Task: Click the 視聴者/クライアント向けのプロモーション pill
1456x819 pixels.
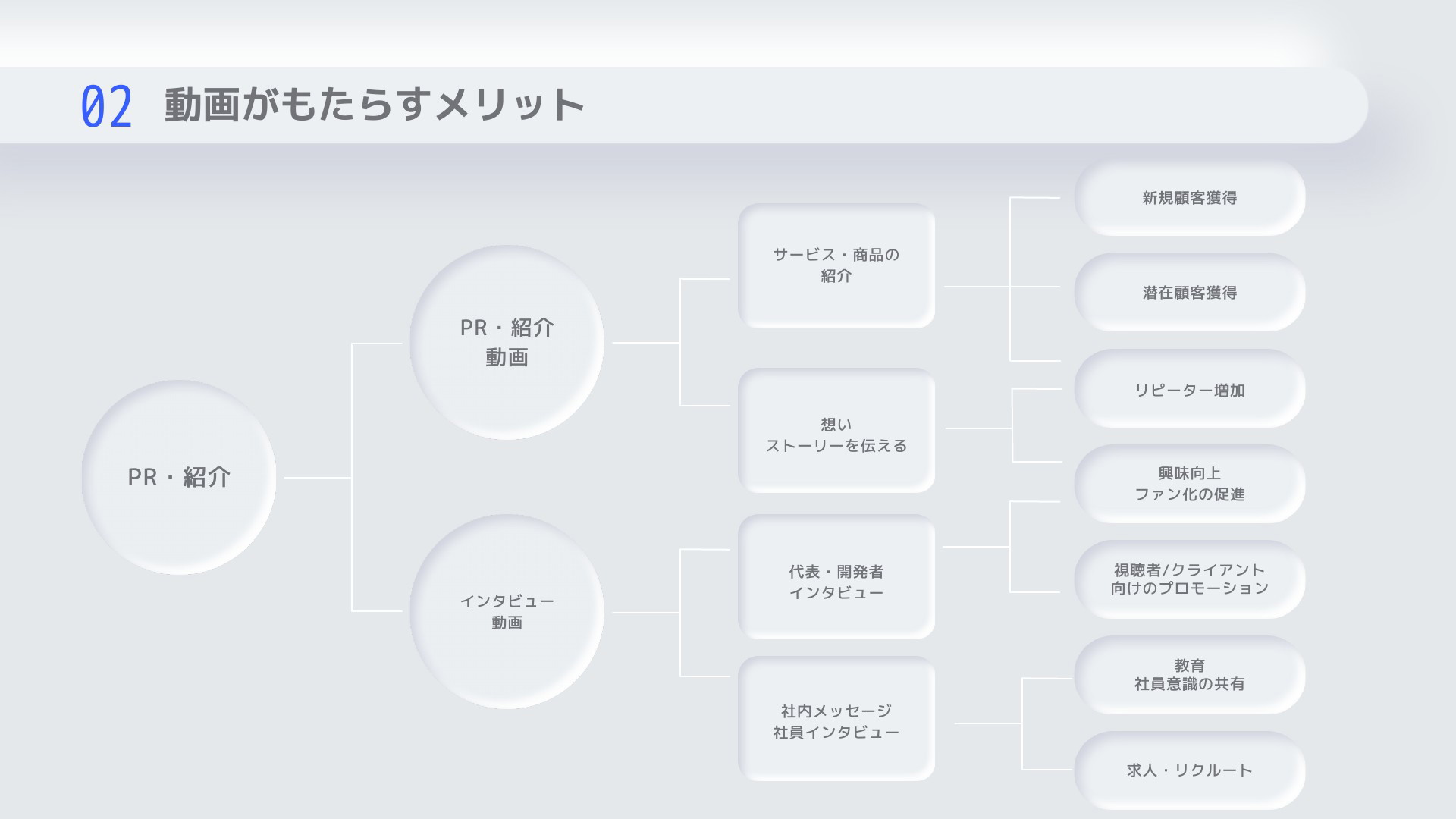Action: pos(1190,579)
